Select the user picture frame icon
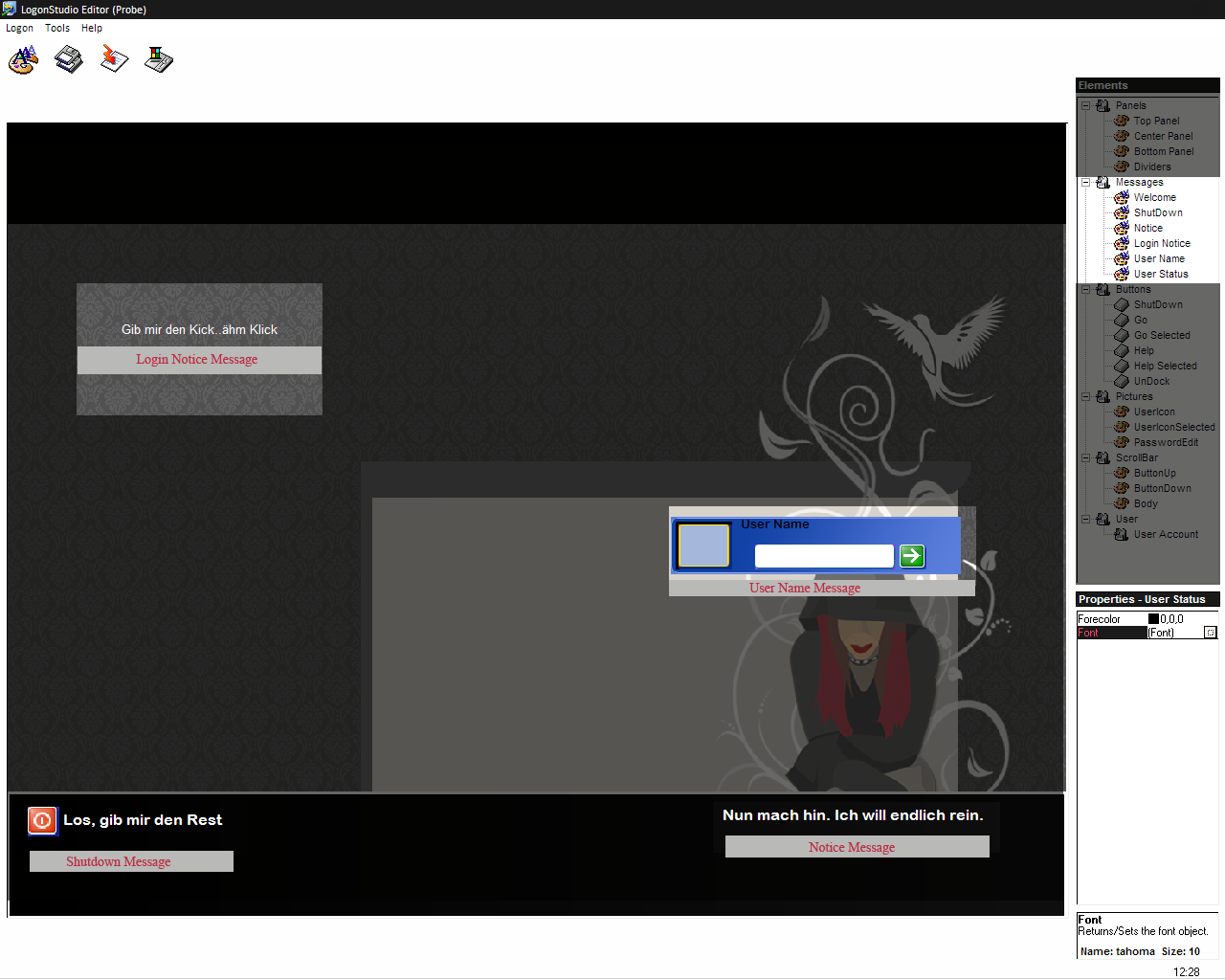1225x980 pixels. [x=703, y=546]
